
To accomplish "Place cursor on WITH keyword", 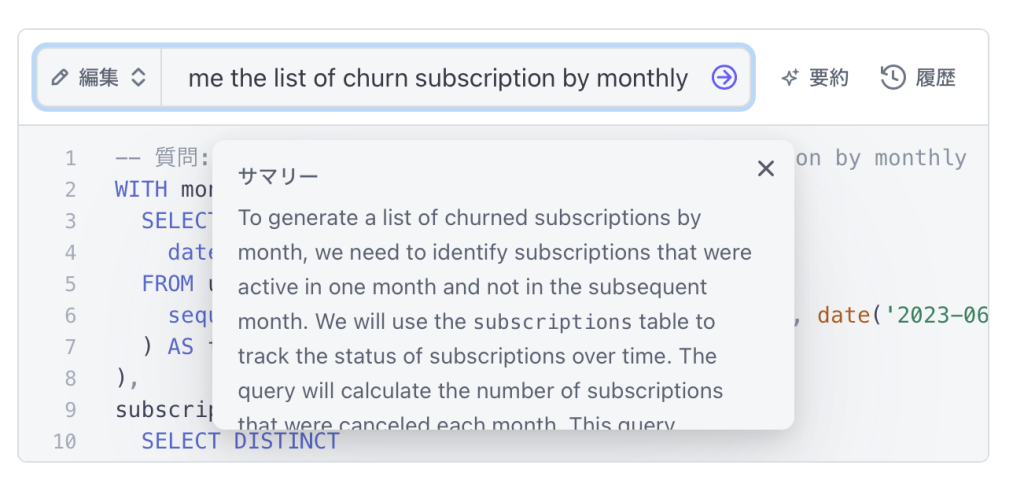I will click(141, 189).
